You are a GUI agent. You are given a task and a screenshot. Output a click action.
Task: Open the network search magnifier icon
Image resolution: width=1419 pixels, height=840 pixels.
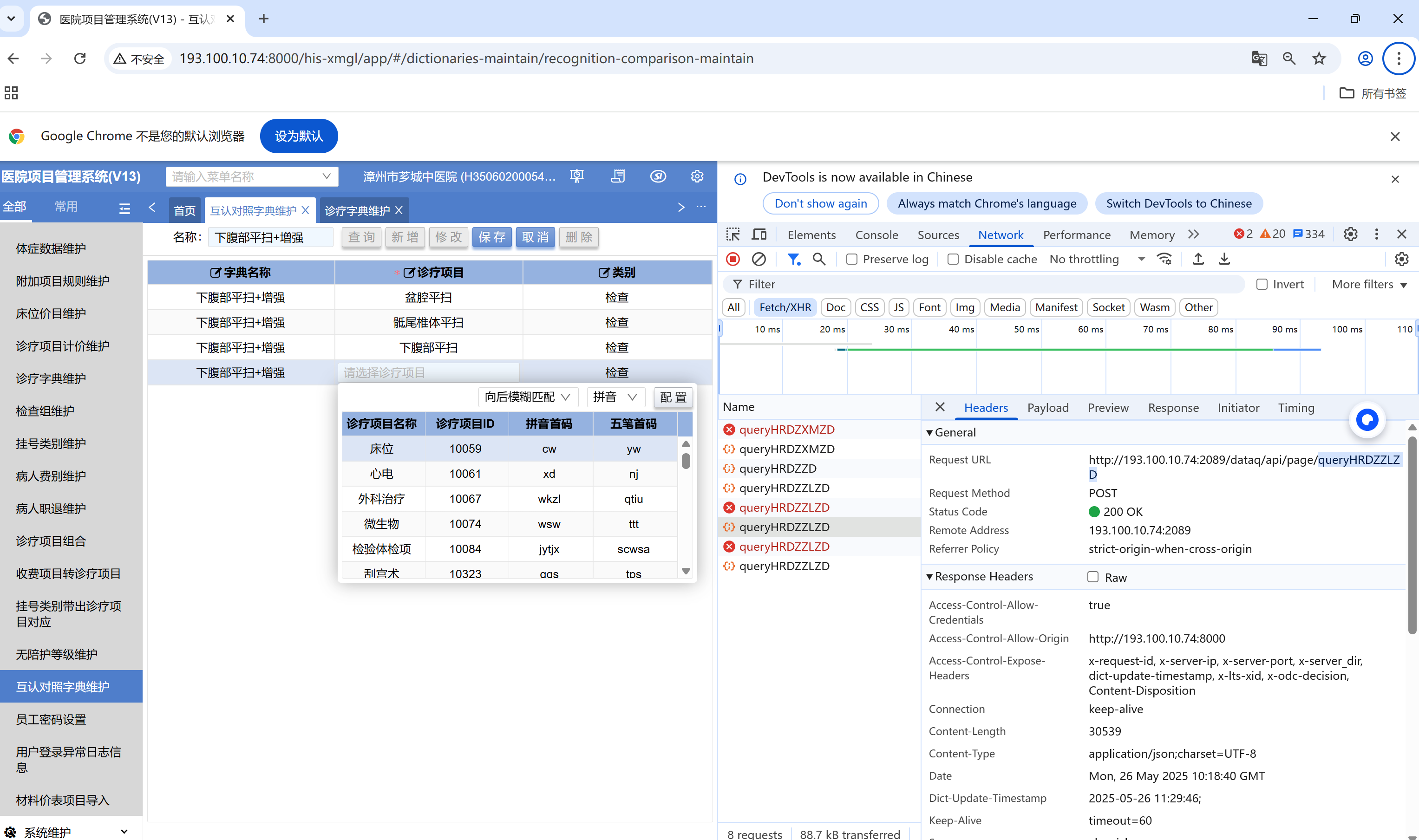(x=819, y=259)
